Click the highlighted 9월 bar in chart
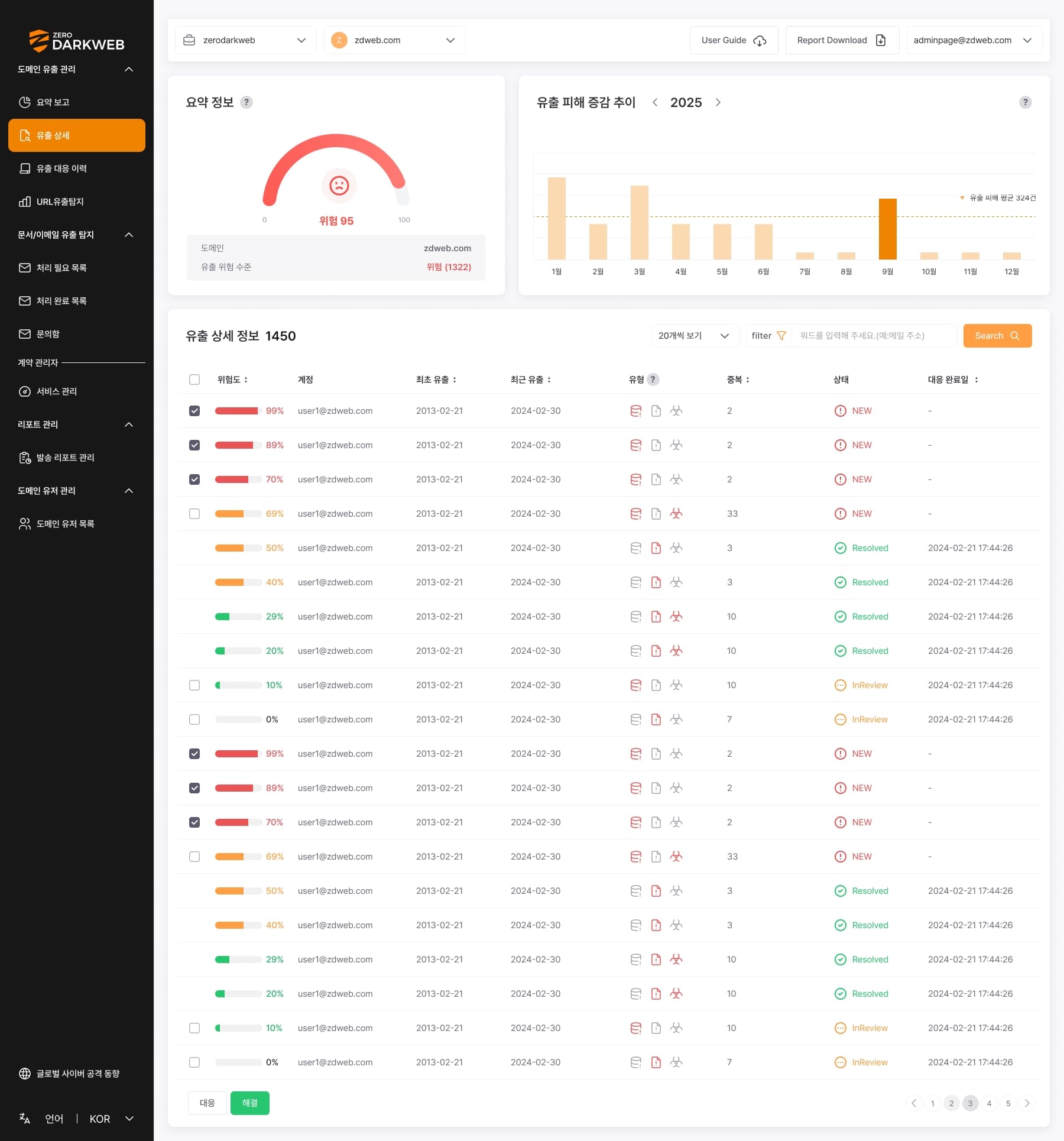This screenshot has width=1064, height=1141. [x=888, y=229]
